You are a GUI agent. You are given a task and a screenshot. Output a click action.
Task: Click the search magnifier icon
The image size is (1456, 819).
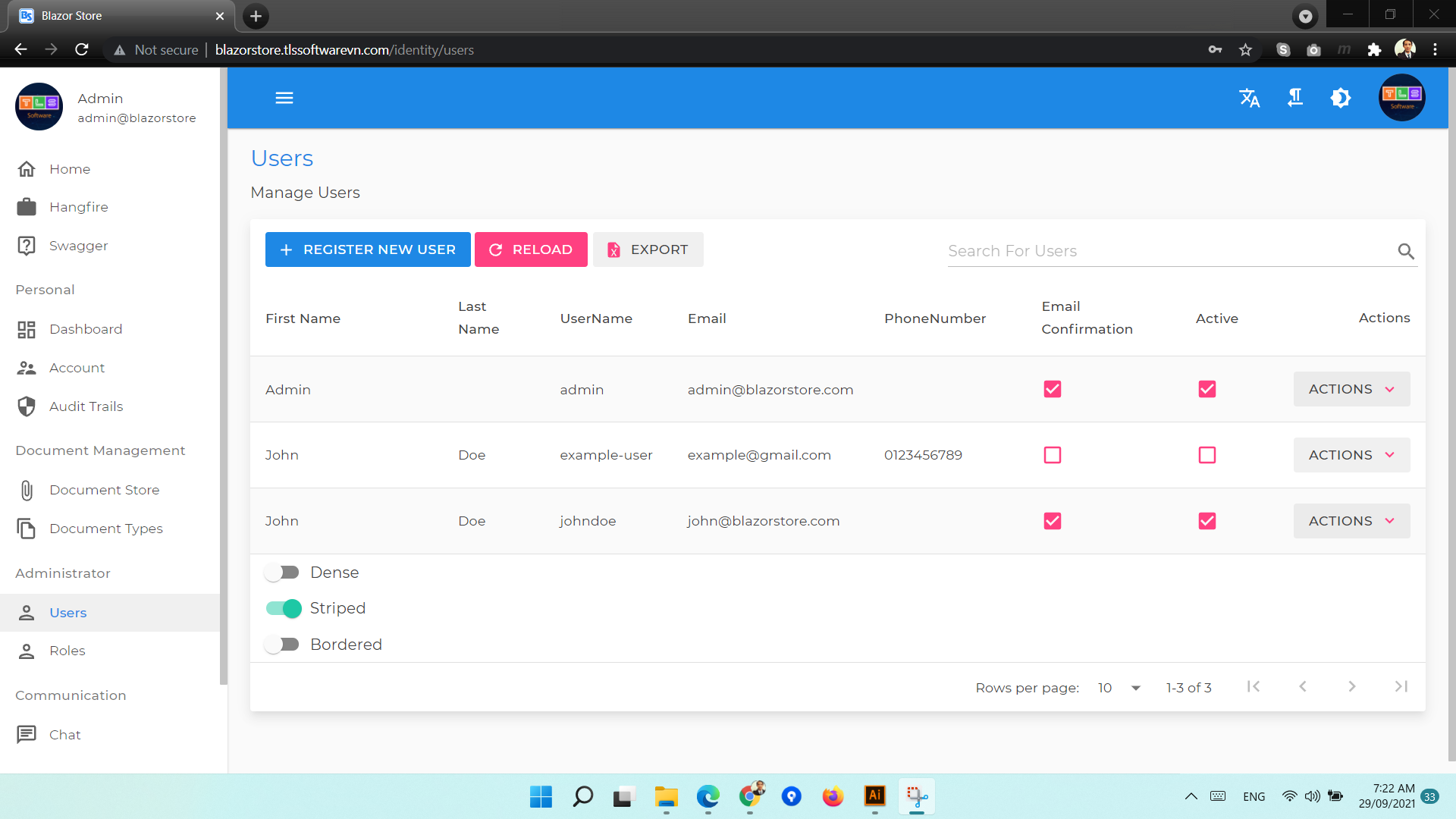(x=1406, y=251)
